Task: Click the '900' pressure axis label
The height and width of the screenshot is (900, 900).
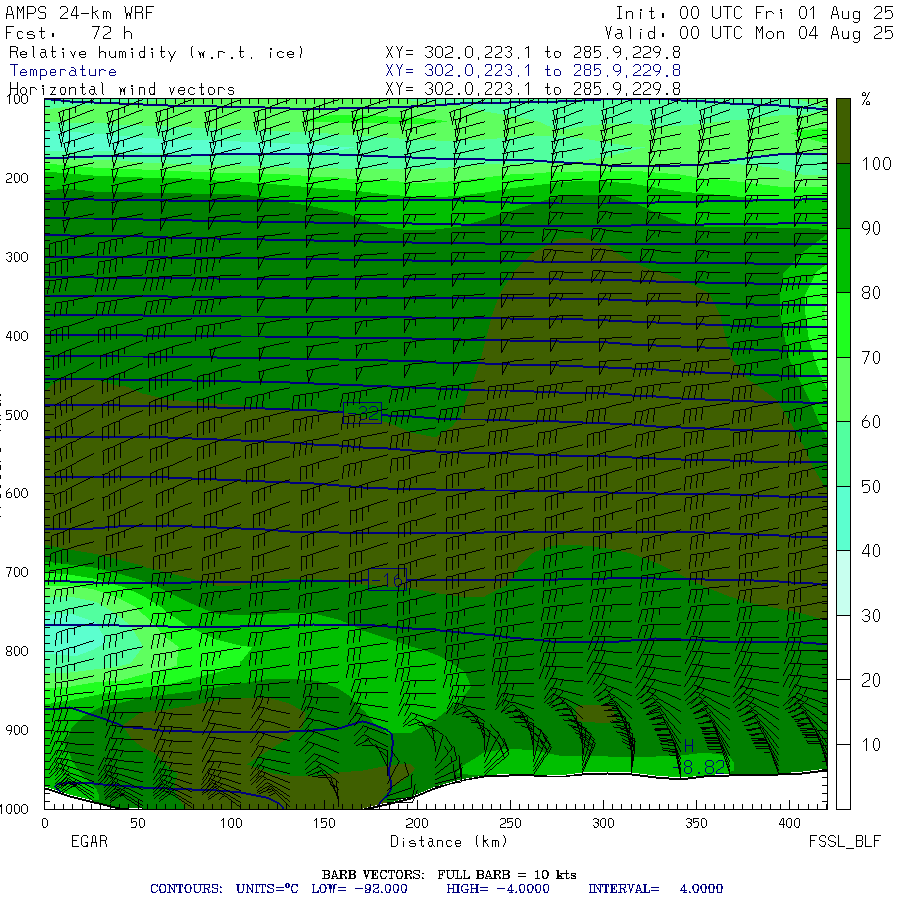Action: (17, 730)
